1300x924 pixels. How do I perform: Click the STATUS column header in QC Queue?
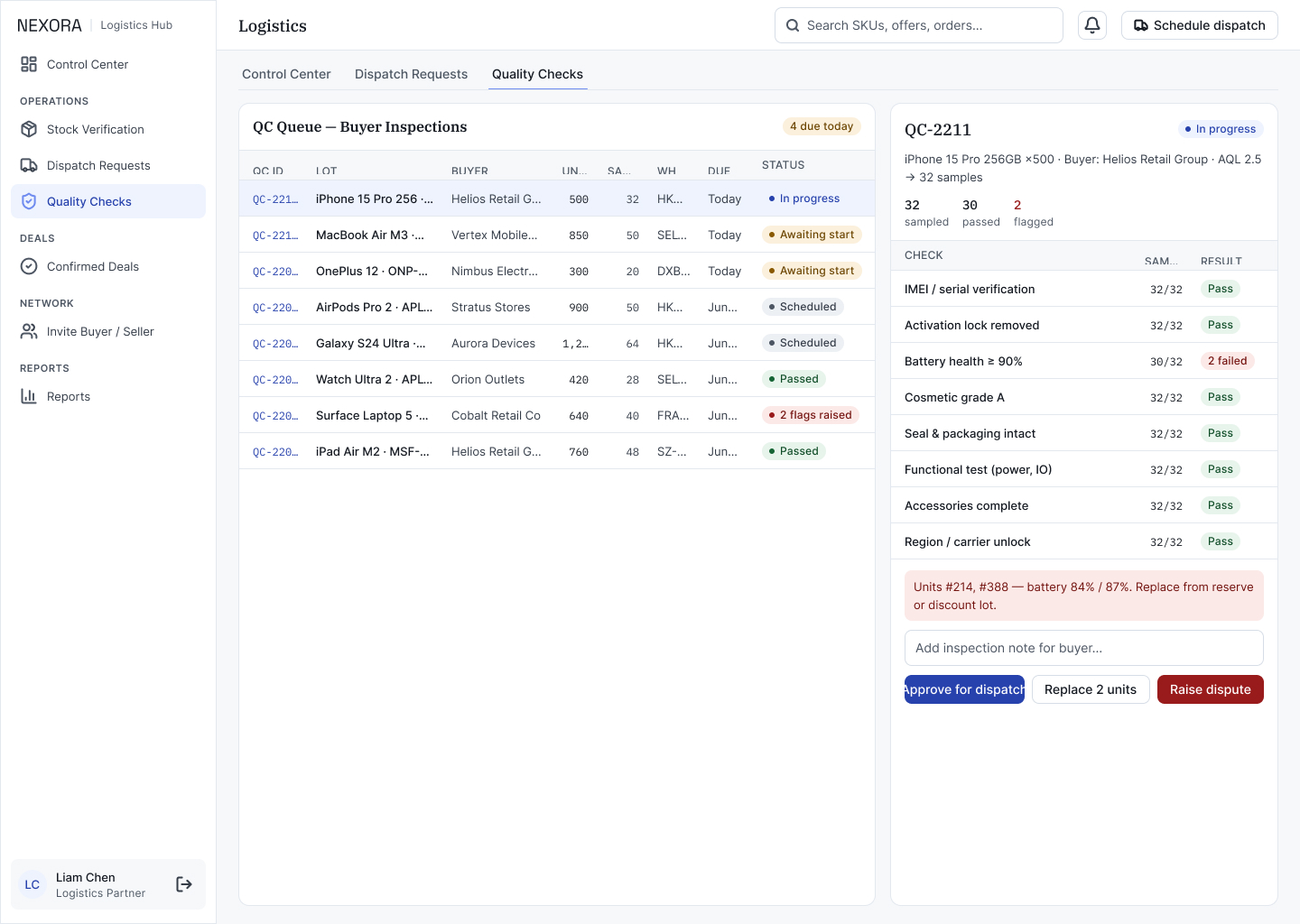pos(783,165)
